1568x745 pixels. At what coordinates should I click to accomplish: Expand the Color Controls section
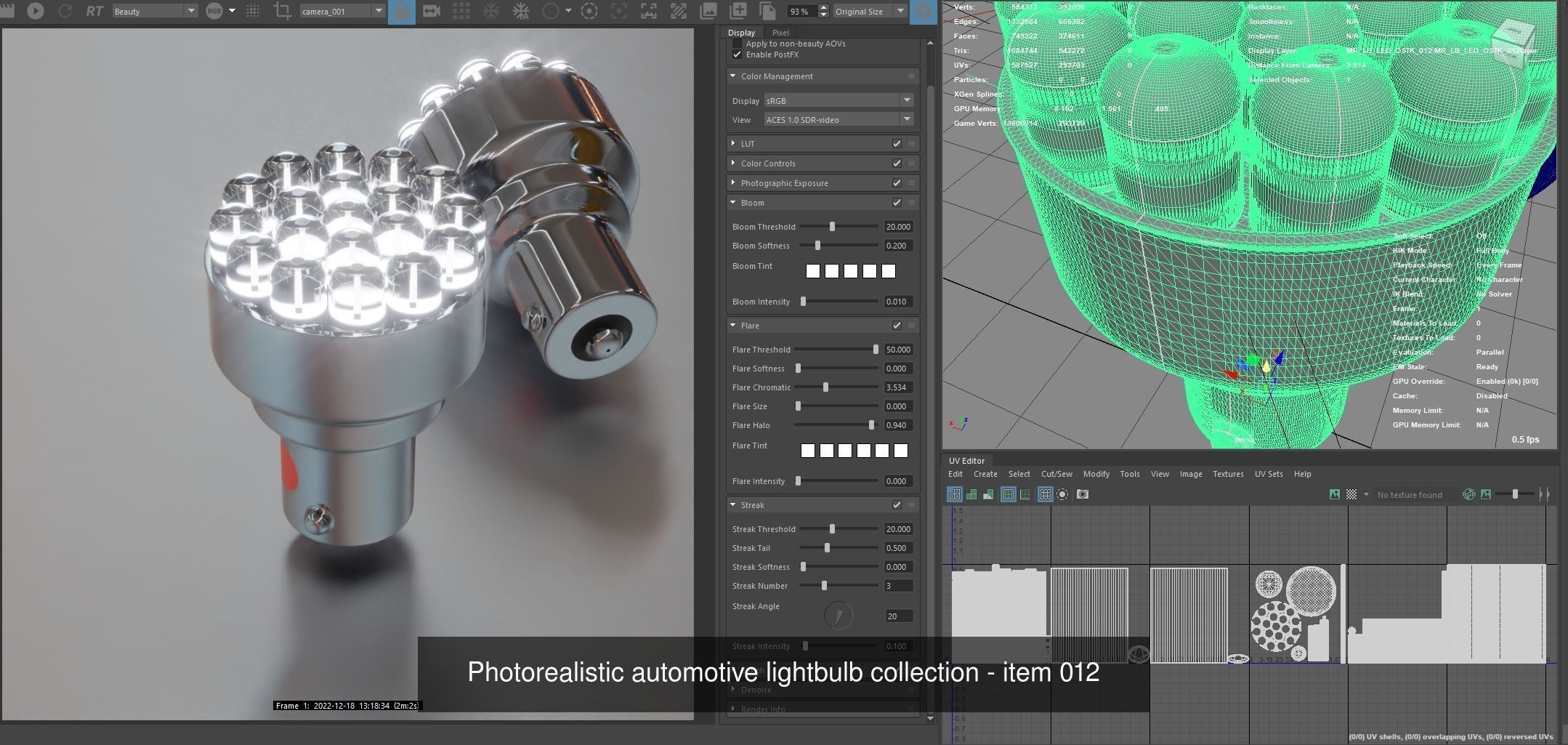(733, 164)
